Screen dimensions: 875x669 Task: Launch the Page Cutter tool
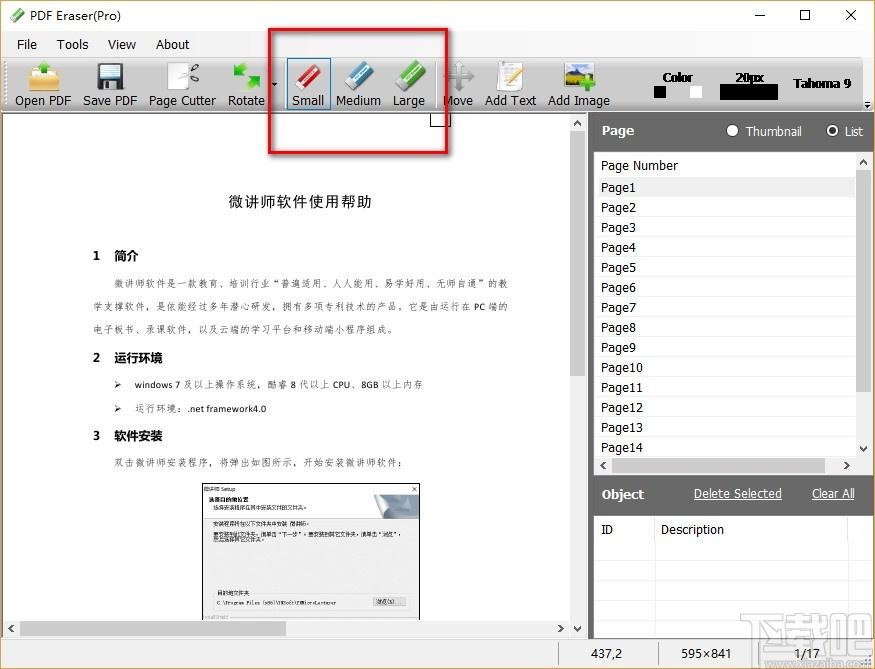pyautogui.click(x=182, y=84)
